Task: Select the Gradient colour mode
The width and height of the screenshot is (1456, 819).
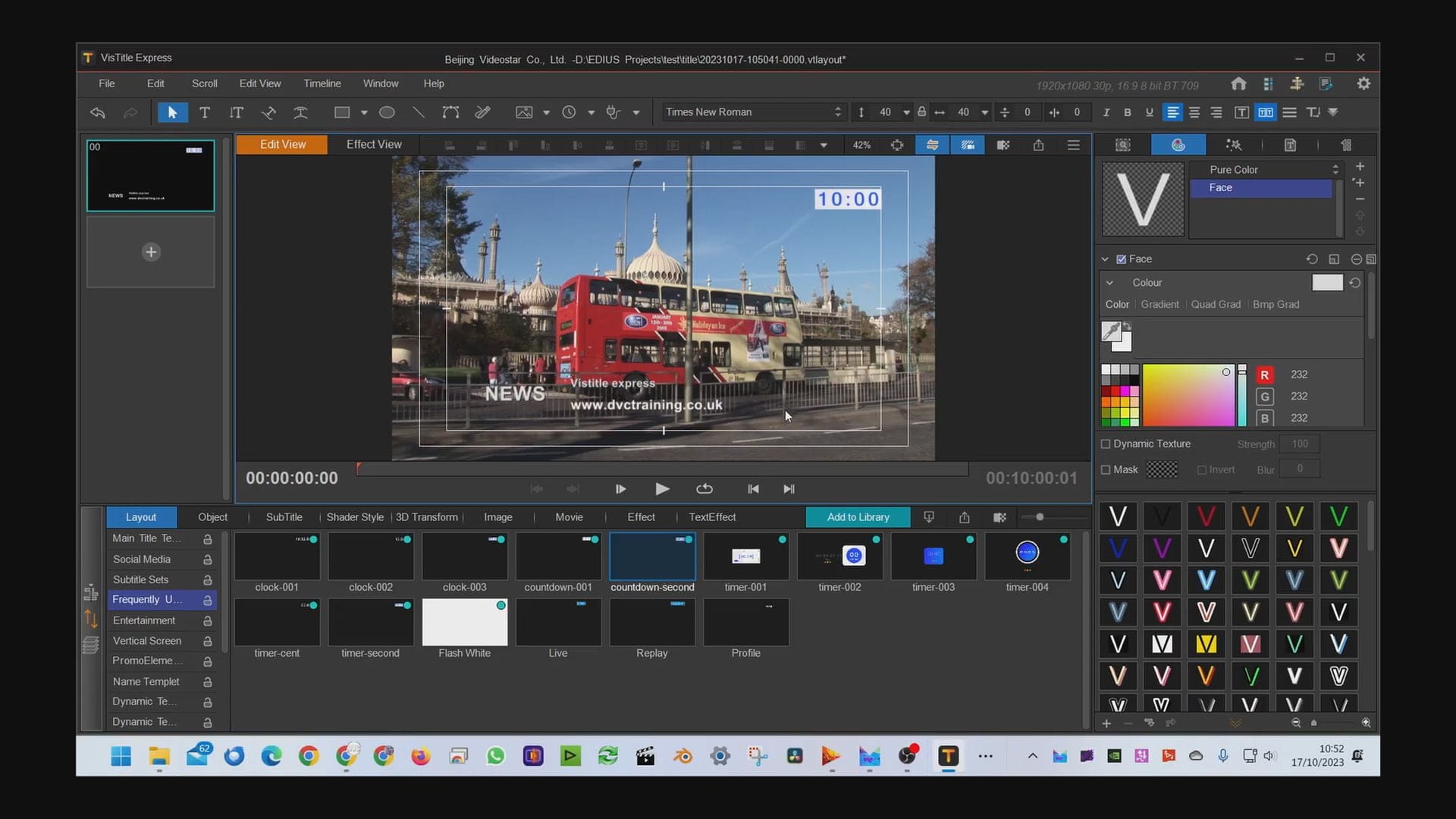Action: [x=1159, y=305]
